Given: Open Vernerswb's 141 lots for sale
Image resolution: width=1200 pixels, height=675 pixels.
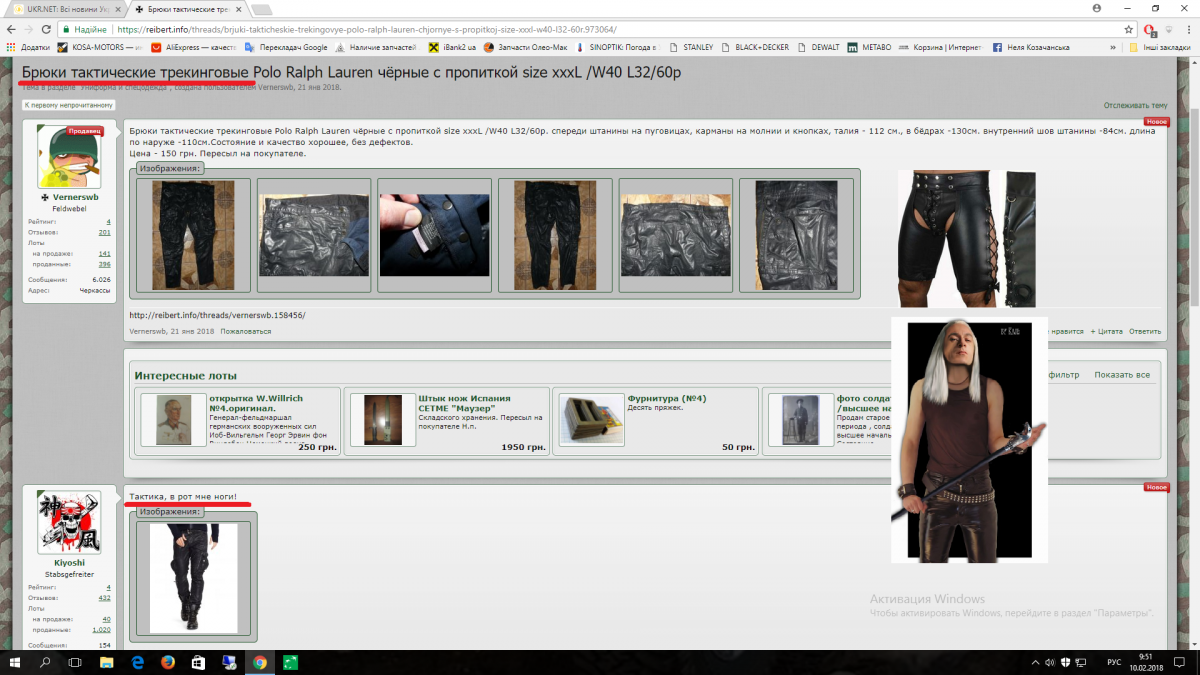Looking at the screenshot, I should coord(104,254).
